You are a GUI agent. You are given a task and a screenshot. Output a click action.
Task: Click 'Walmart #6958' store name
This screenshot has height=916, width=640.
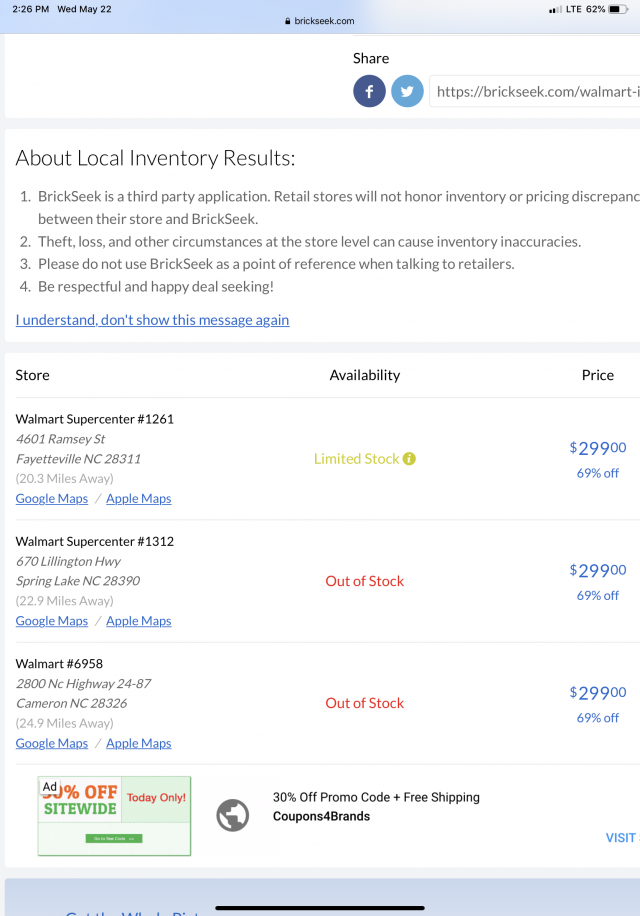point(59,664)
